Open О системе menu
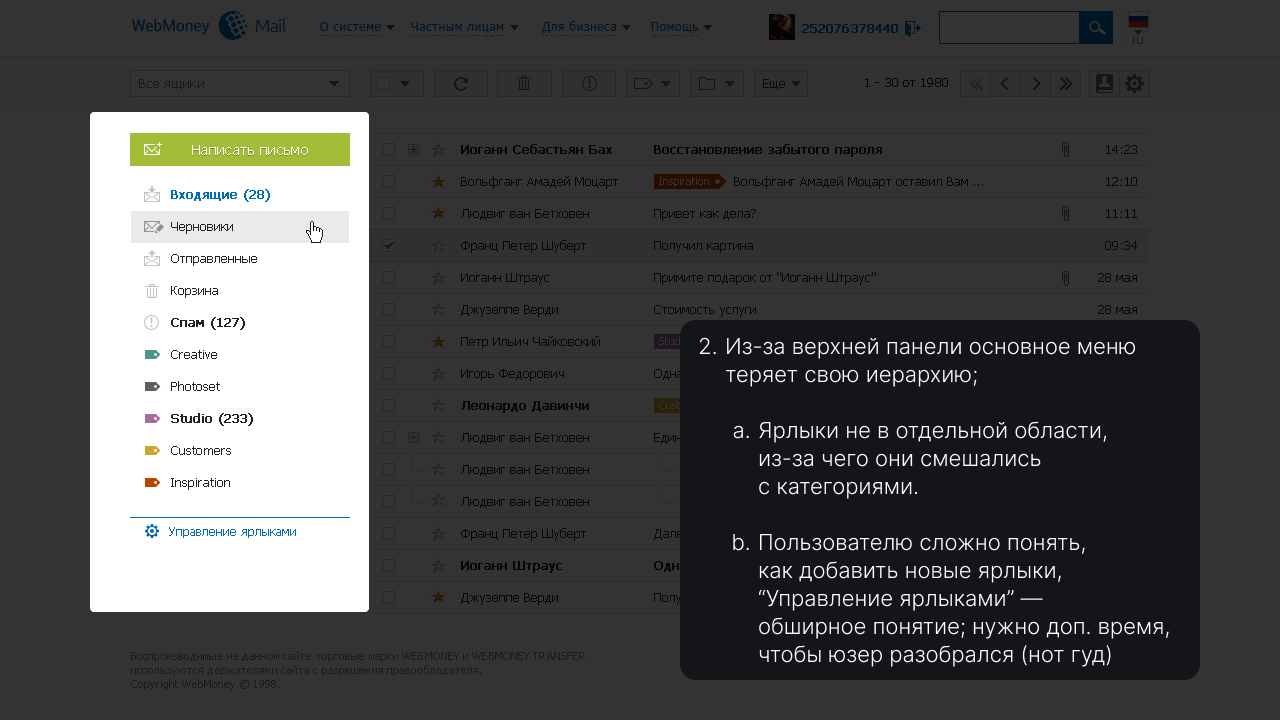Viewport: 1280px width, 720px height. [357, 27]
